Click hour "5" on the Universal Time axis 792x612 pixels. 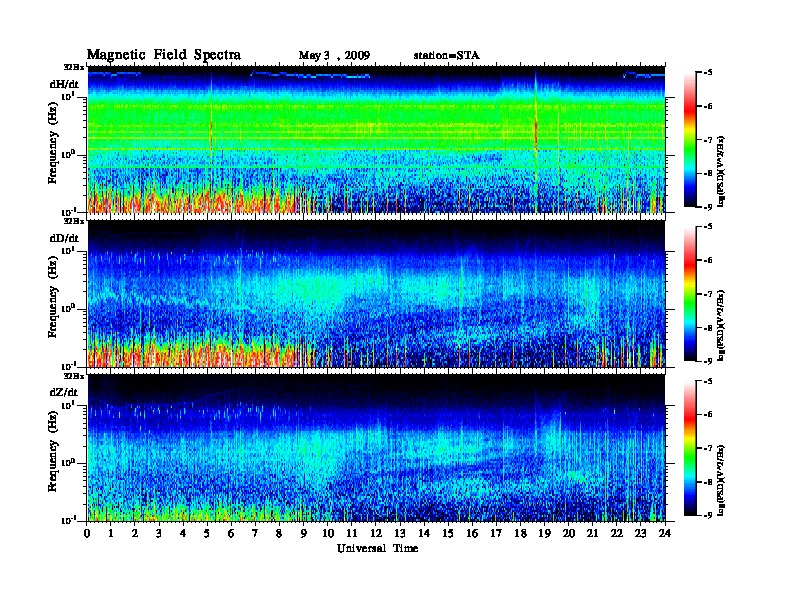tap(207, 533)
